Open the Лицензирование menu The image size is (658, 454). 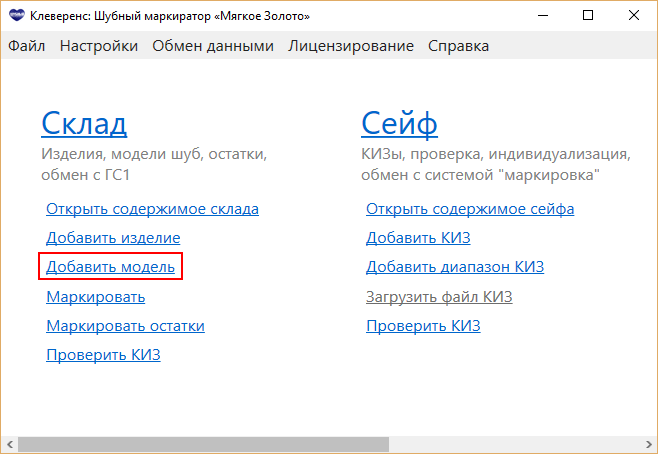(x=351, y=46)
